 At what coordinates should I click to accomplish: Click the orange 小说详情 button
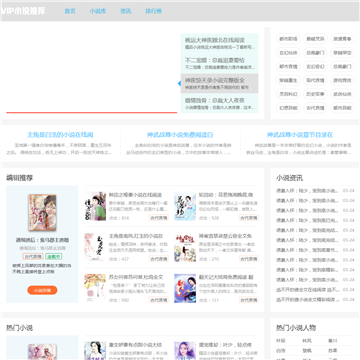[x=42, y=290]
